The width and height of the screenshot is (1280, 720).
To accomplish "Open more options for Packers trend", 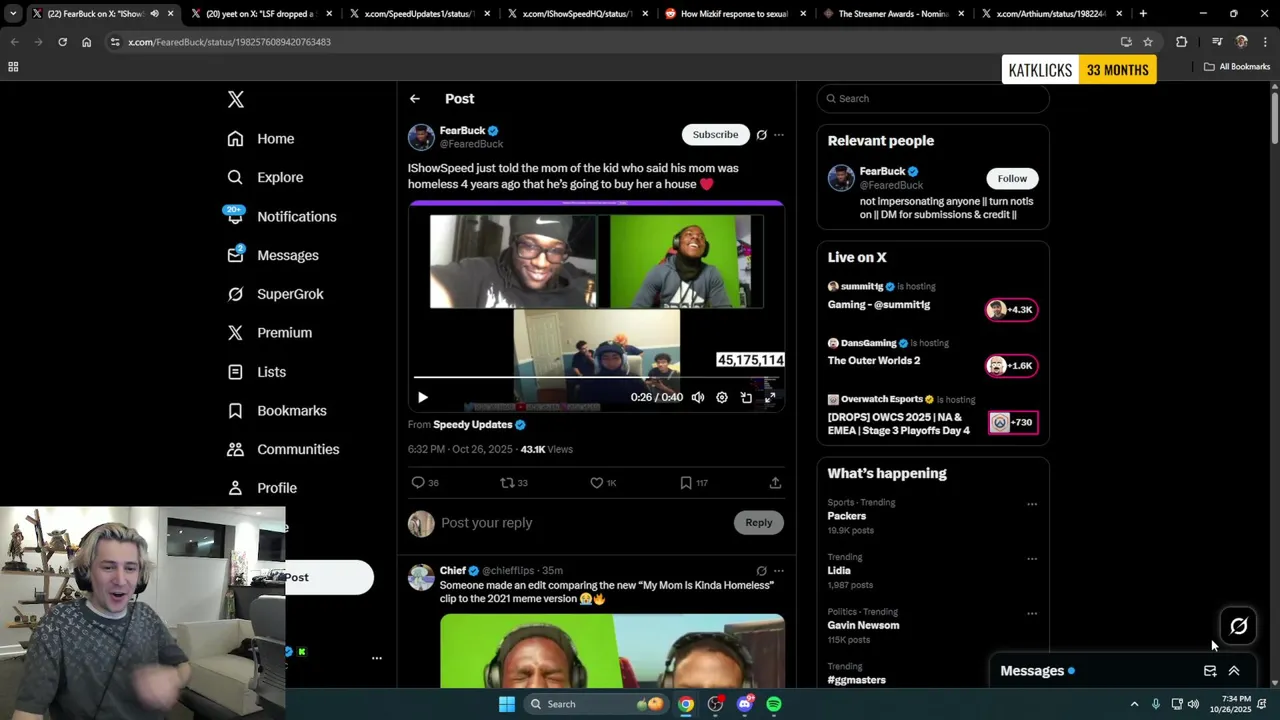I will click(1032, 504).
